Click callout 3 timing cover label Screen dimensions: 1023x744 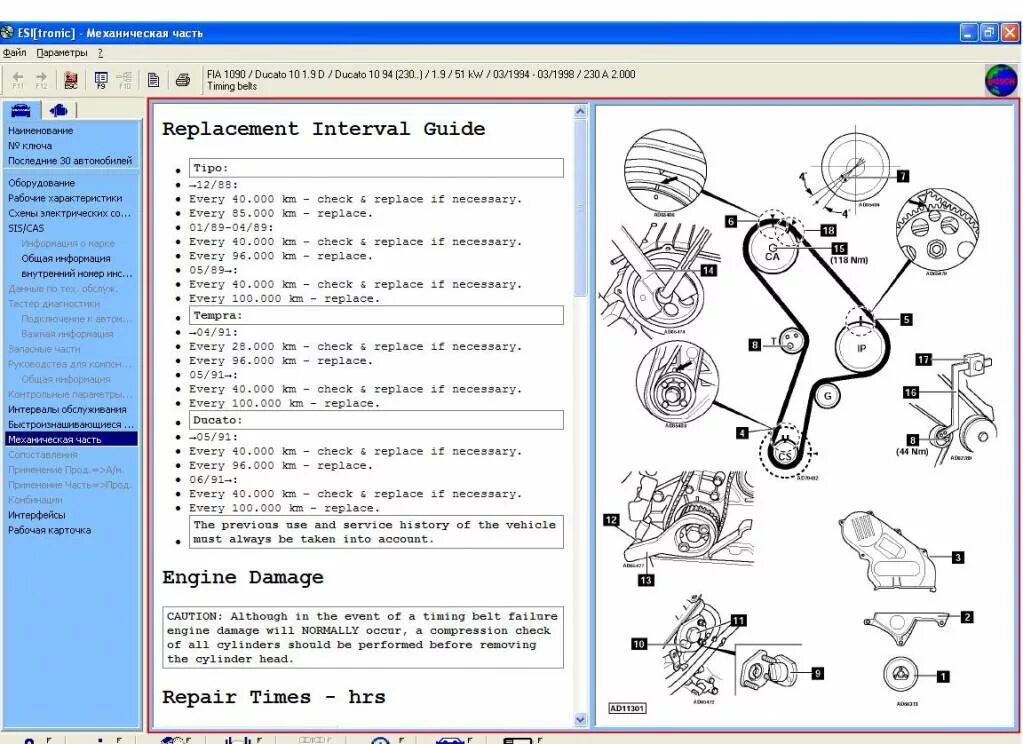point(957,557)
